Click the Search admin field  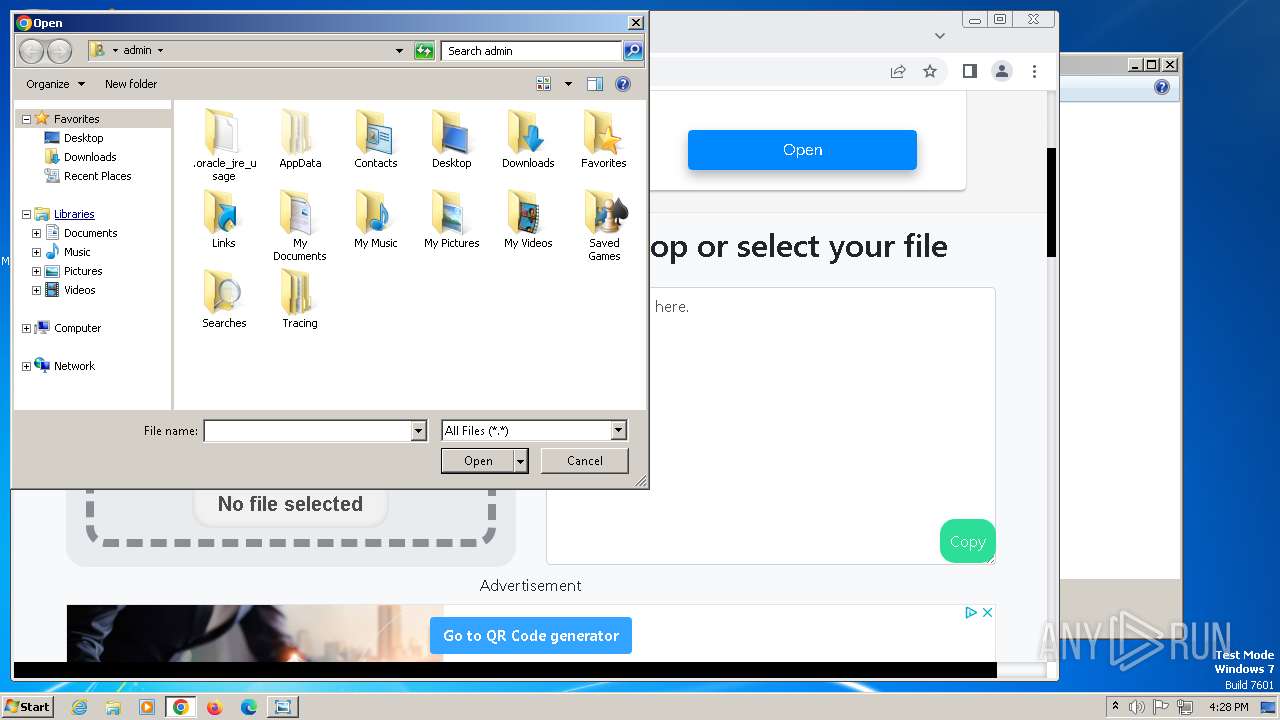[x=531, y=51]
